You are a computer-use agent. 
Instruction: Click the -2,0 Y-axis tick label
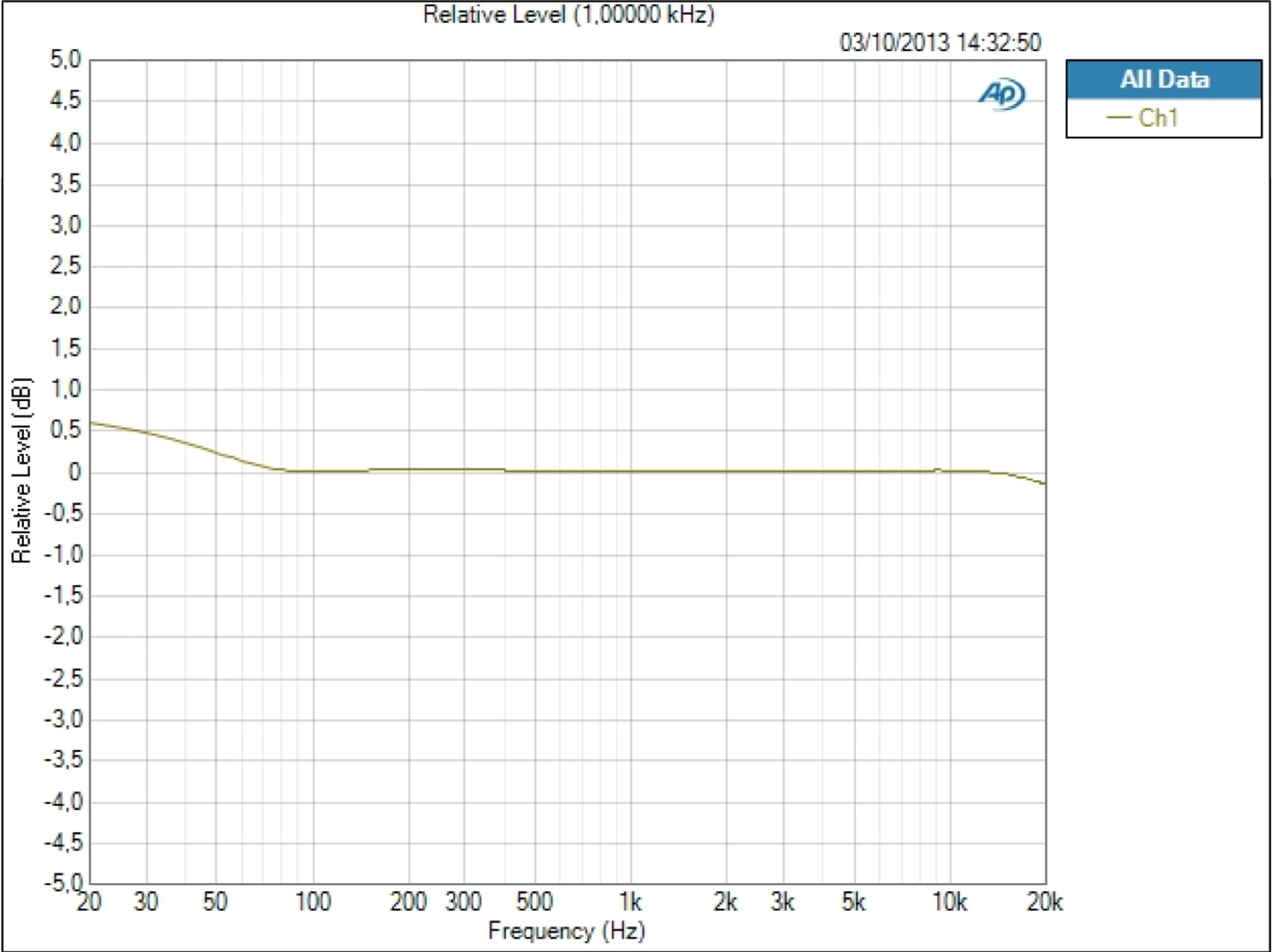click(x=63, y=636)
